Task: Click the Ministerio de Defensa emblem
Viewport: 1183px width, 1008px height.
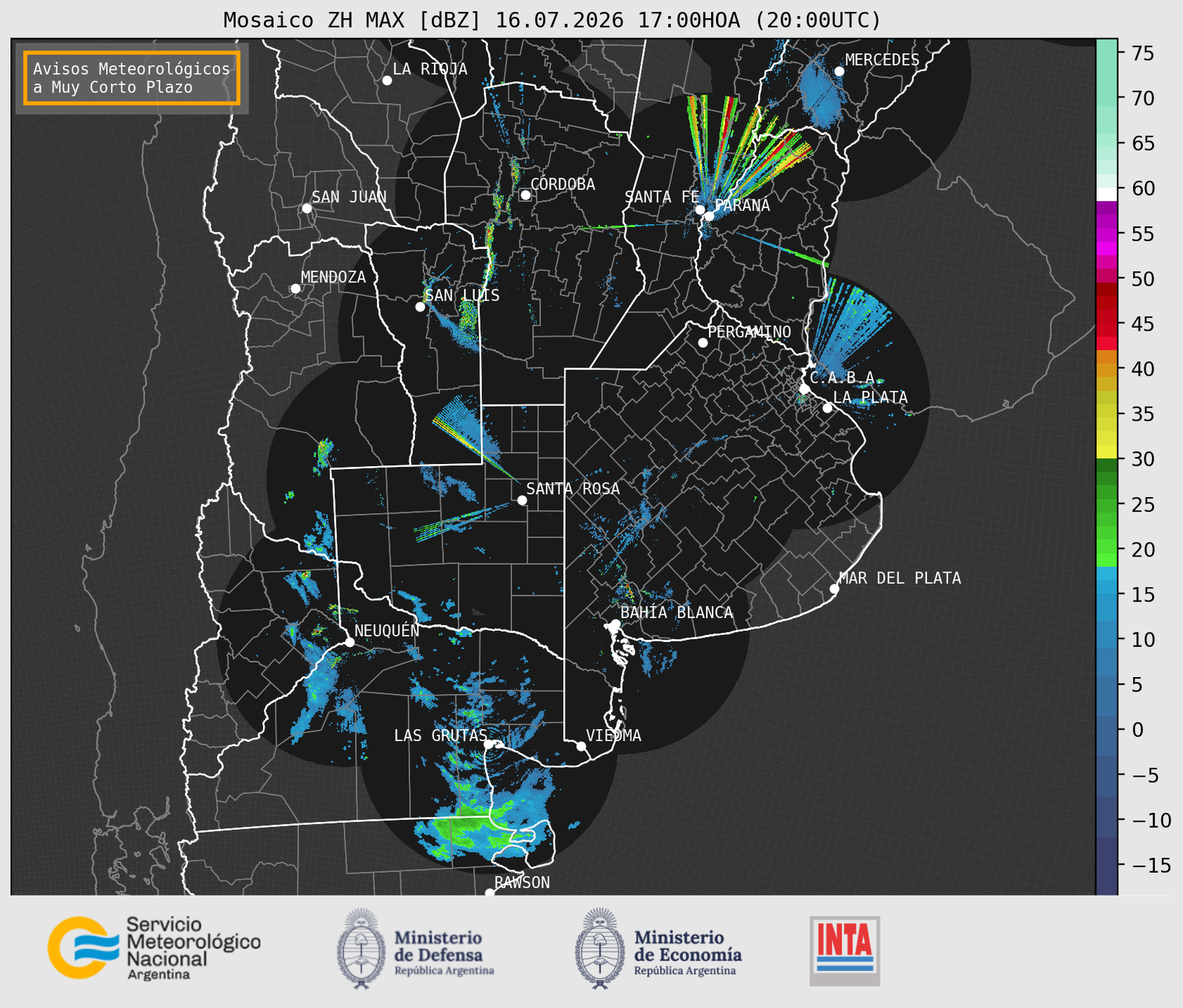Action: [361, 948]
